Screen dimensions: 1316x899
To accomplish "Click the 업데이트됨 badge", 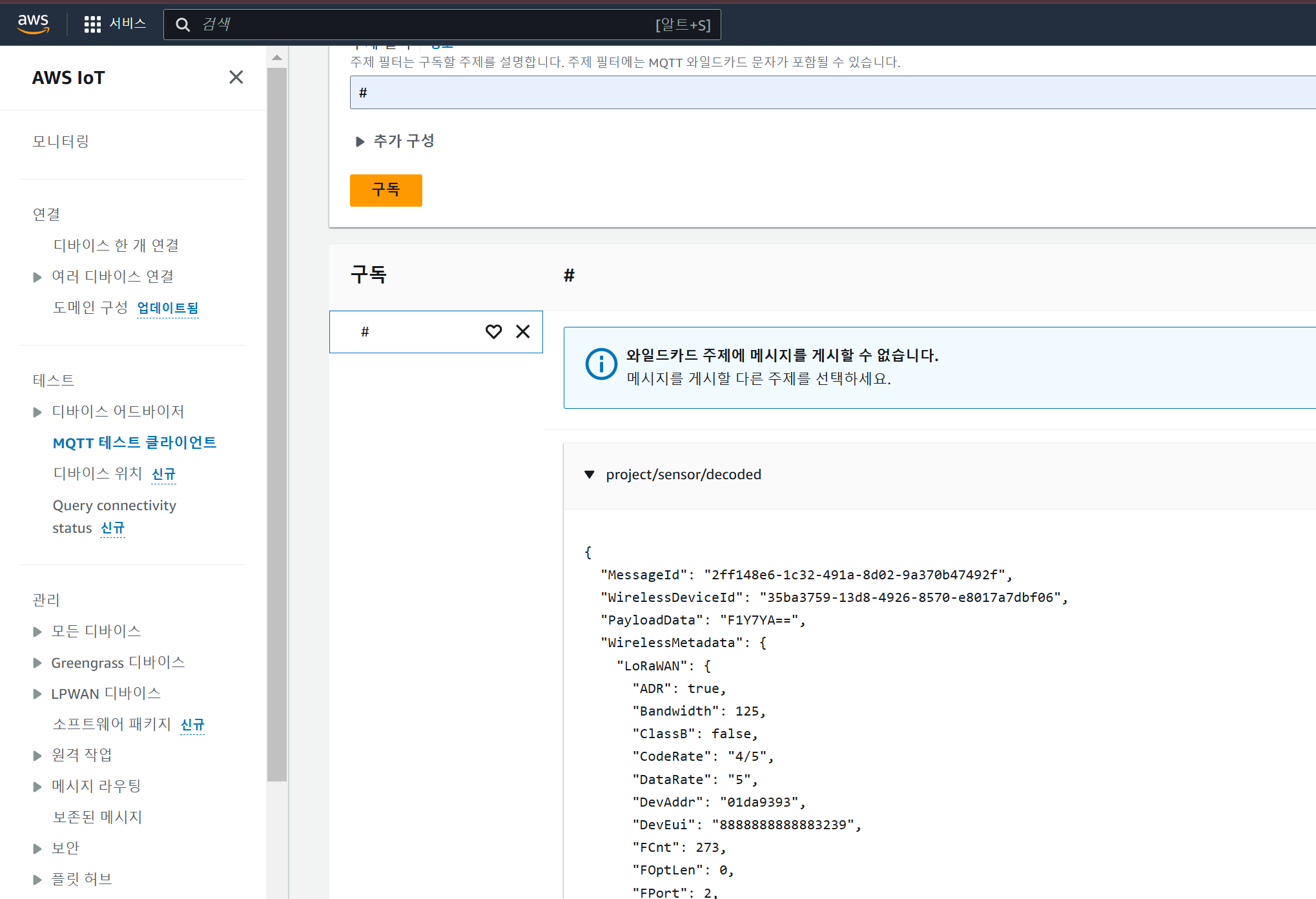I will 168,308.
